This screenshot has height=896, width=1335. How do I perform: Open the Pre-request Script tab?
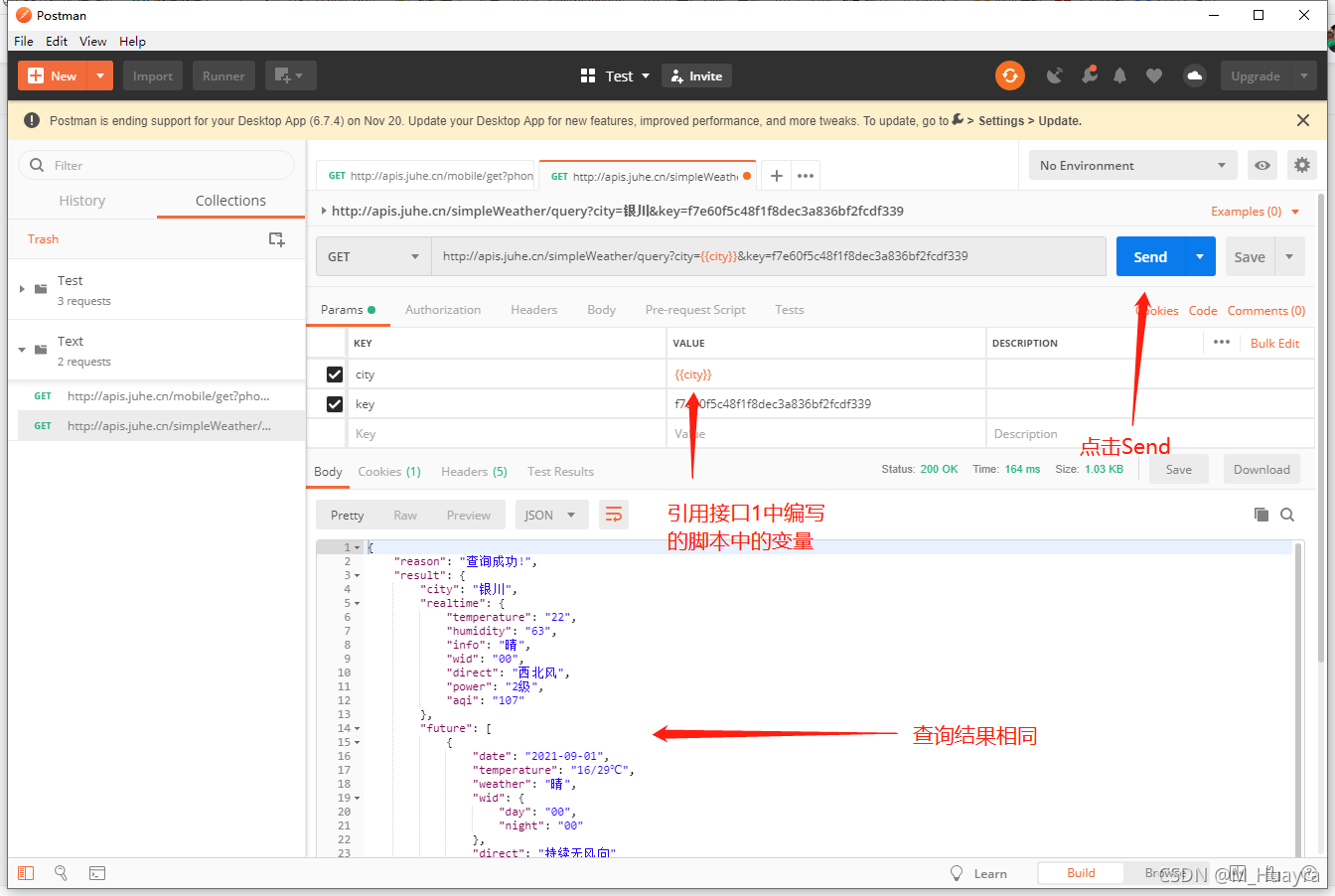point(695,310)
